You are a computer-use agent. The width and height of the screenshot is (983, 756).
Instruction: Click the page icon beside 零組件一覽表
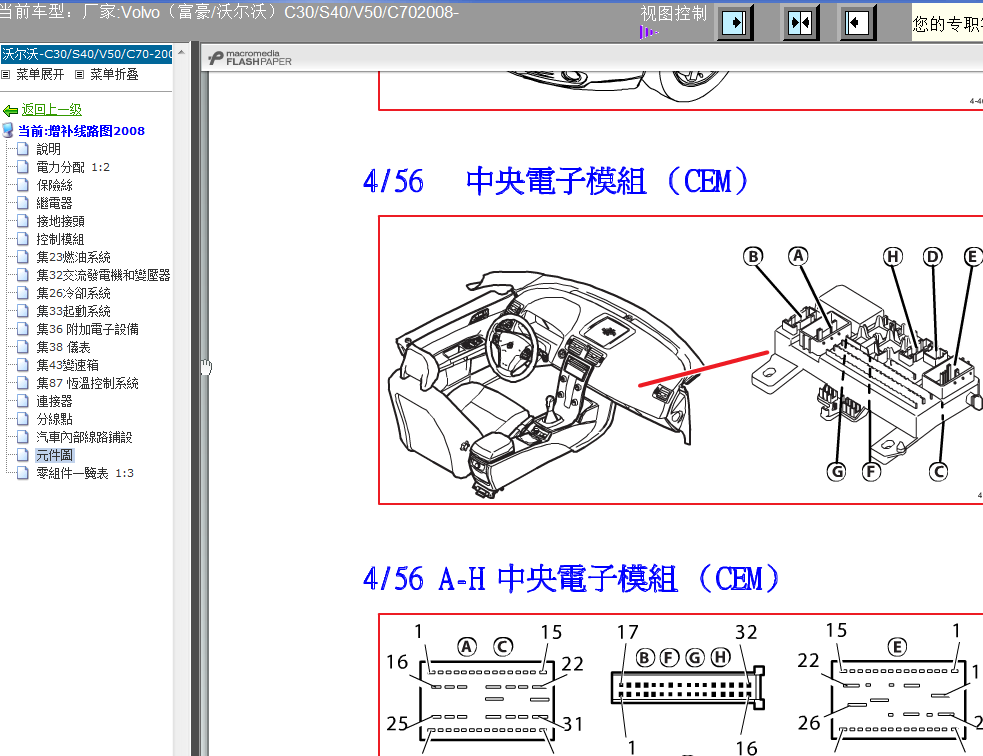pos(23,473)
